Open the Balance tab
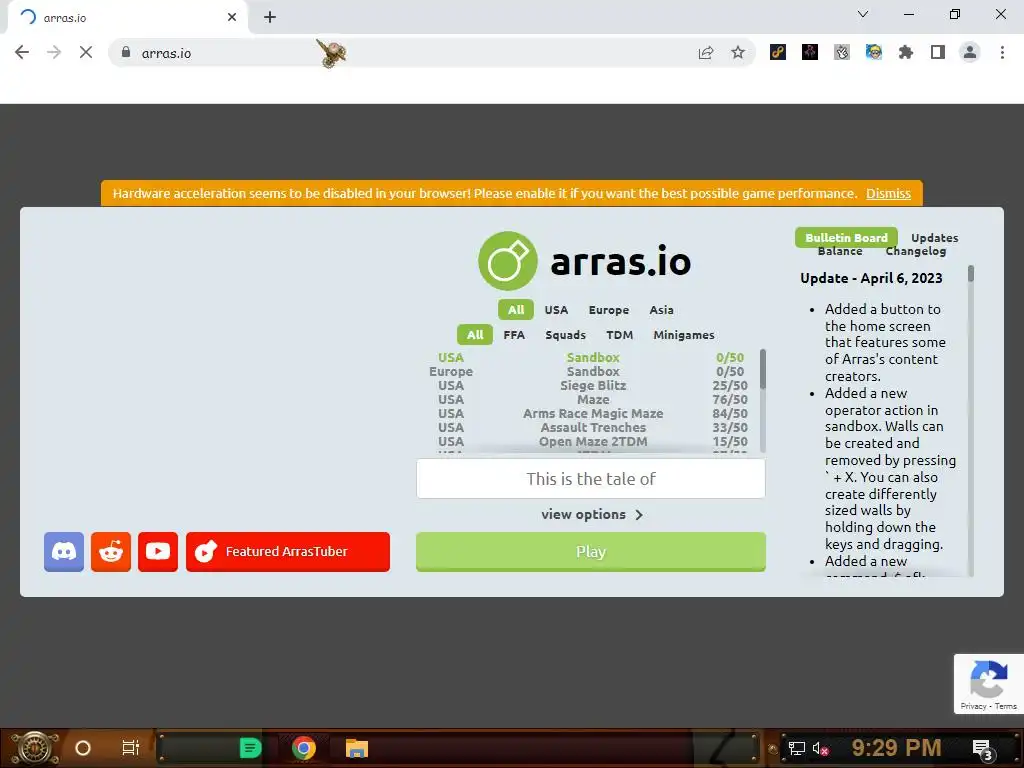The image size is (1024, 768). pos(840,251)
